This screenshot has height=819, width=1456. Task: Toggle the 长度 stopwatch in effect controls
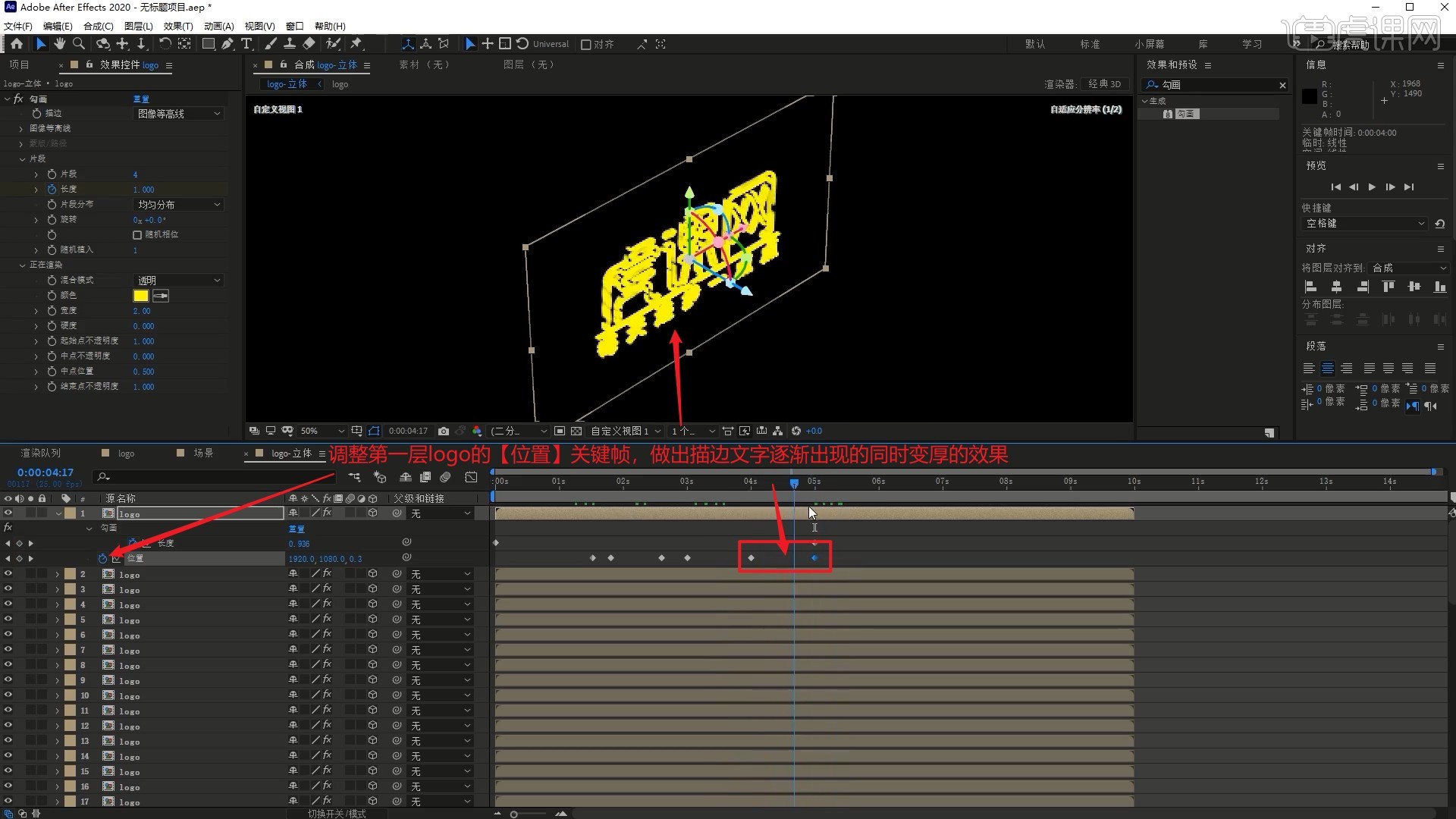point(52,190)
